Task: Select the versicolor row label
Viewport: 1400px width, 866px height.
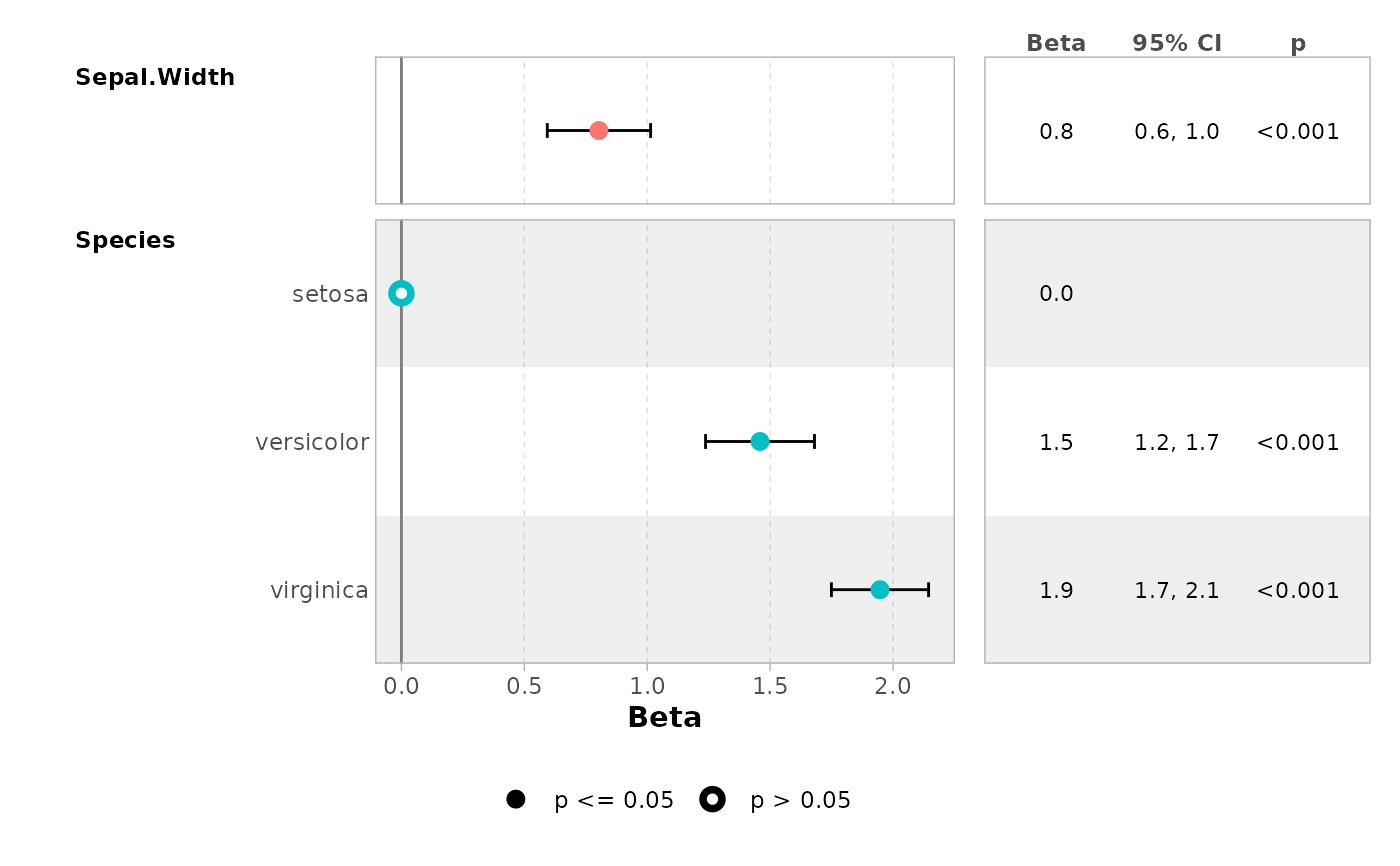Action: 312,442
